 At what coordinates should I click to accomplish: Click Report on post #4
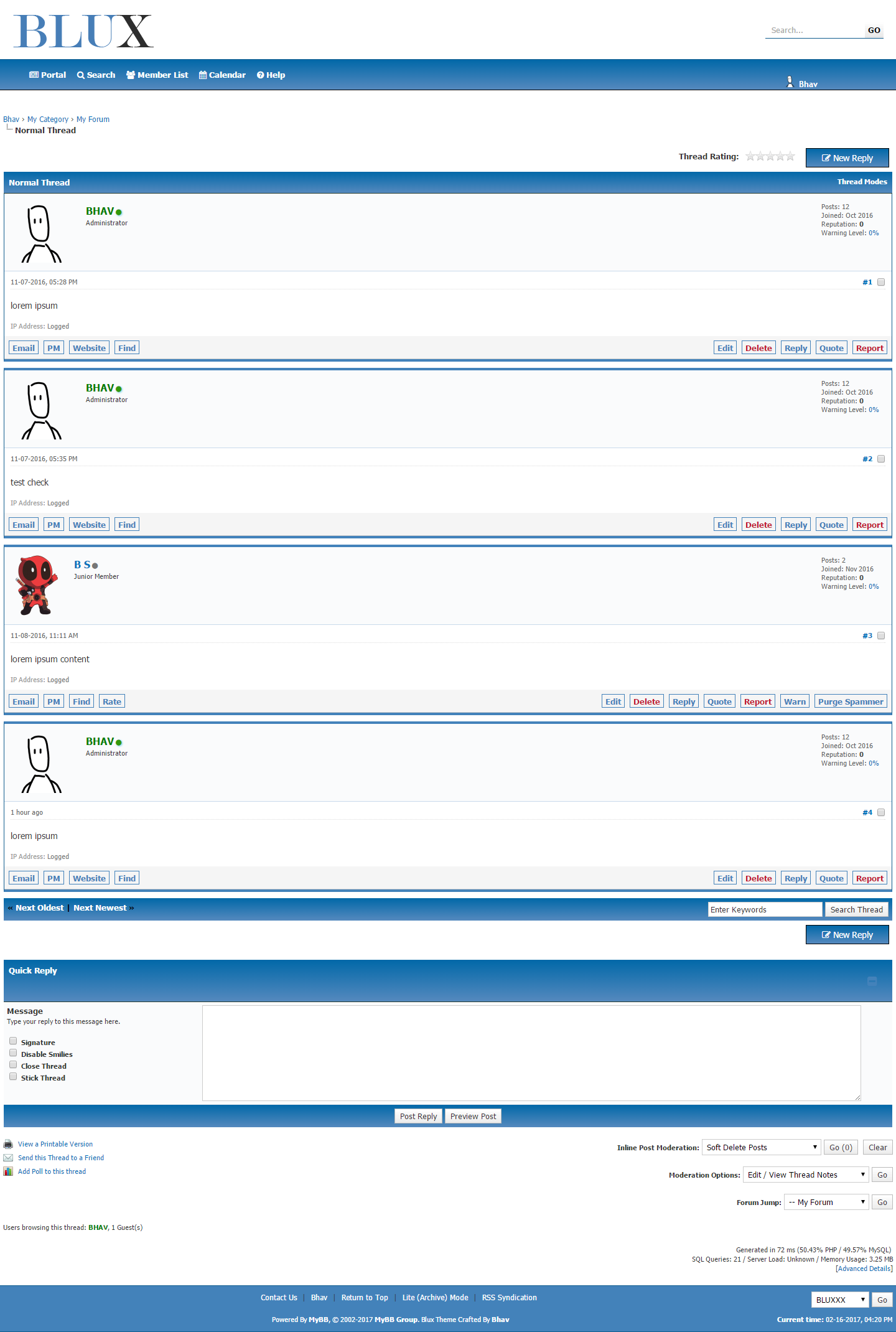pyautogui.click(x=869, y=878)
